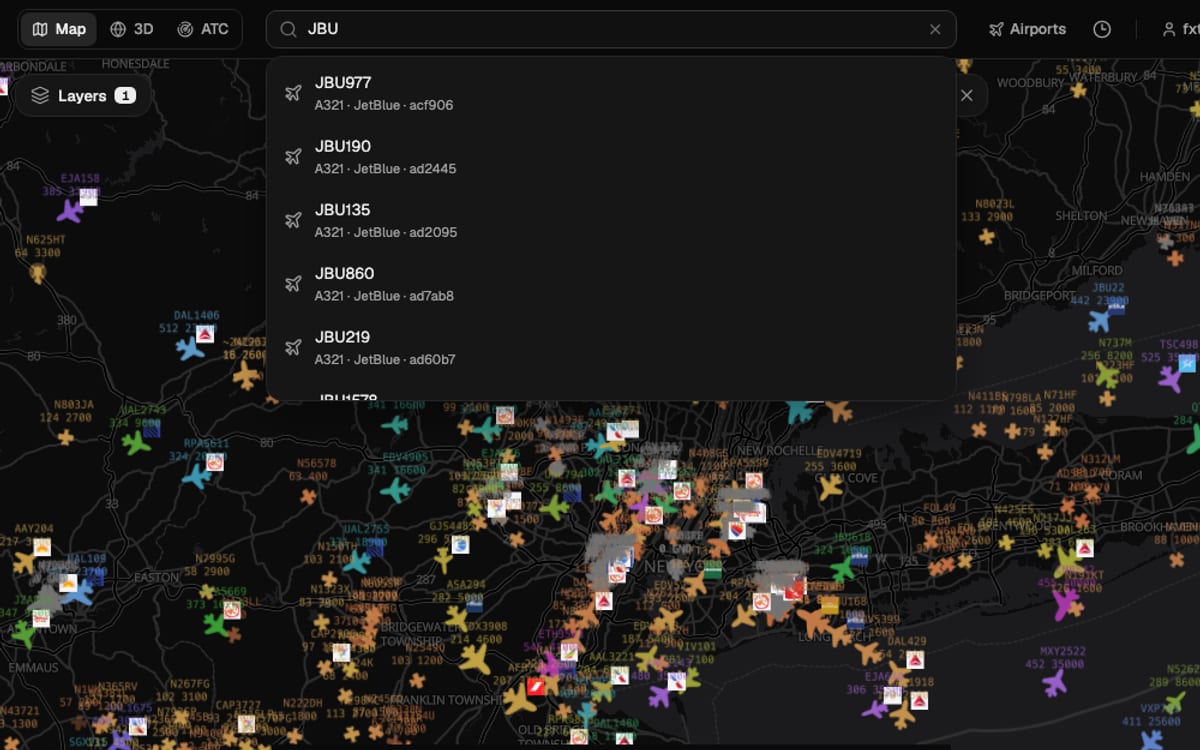Open the clock history icon in the top bar

coord(1102,29)
